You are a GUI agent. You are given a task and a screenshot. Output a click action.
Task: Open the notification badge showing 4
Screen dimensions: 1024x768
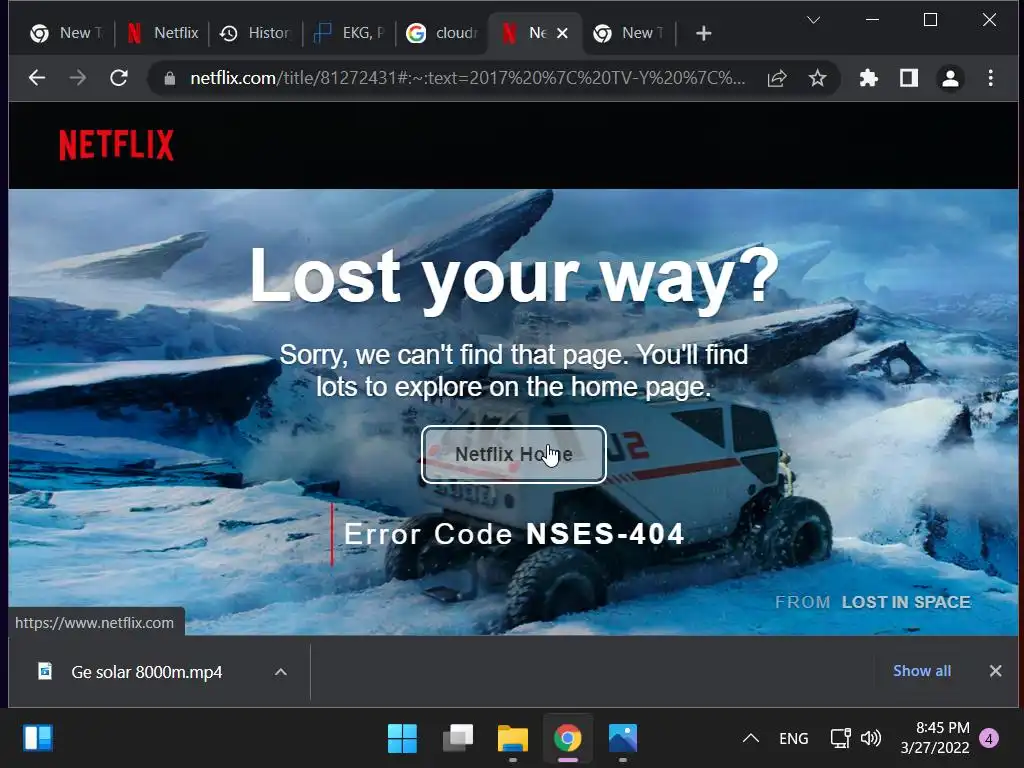pyautogui.click(x=989, y=739)
